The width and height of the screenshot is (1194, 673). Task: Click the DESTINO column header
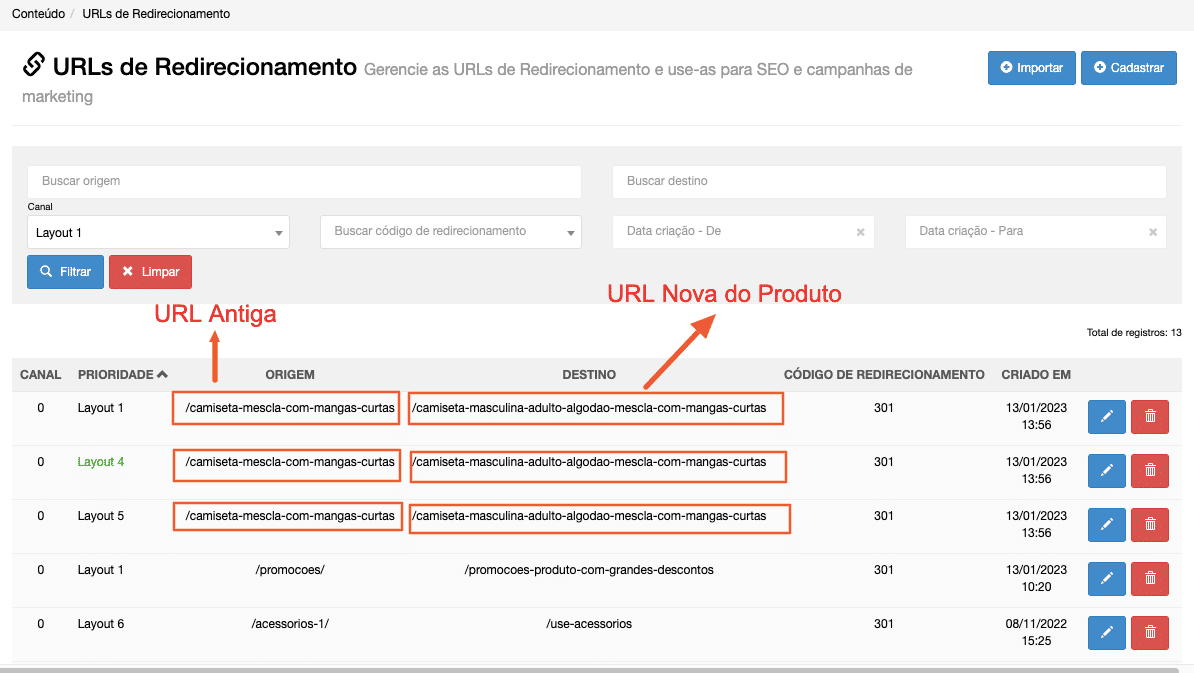589,375
